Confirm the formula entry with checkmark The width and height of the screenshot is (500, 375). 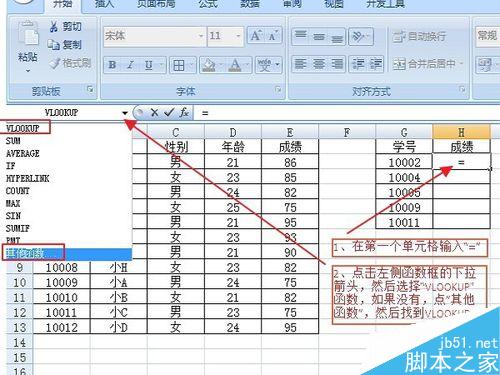pyautogui.click(x=169, y=113)
